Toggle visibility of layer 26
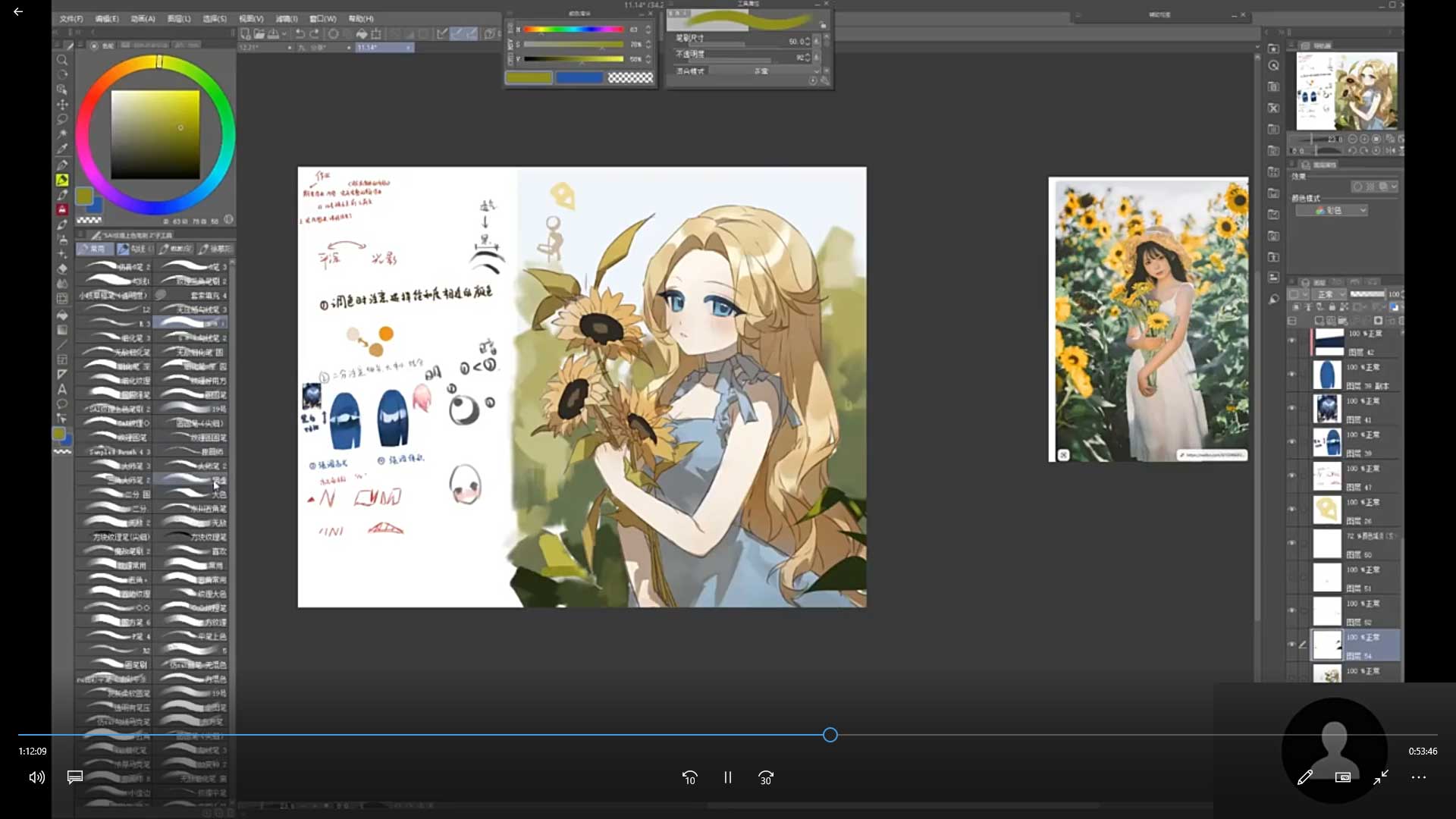Image resolution: width=1456 pixels, height=819 pixels. [1292, 509]
